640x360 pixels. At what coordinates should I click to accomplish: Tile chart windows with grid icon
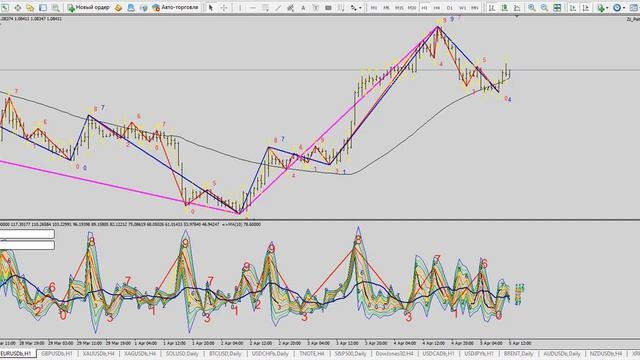[557, 8]
